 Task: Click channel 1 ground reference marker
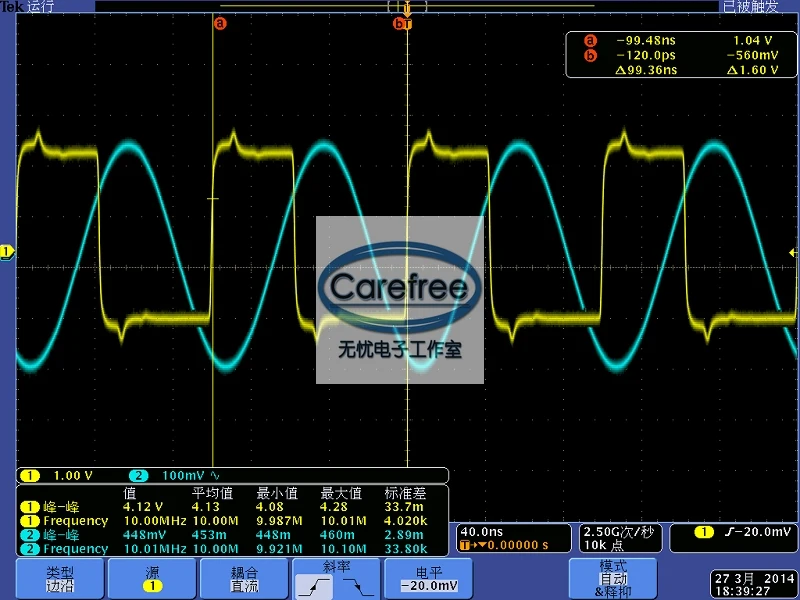(x=7, y=252)
